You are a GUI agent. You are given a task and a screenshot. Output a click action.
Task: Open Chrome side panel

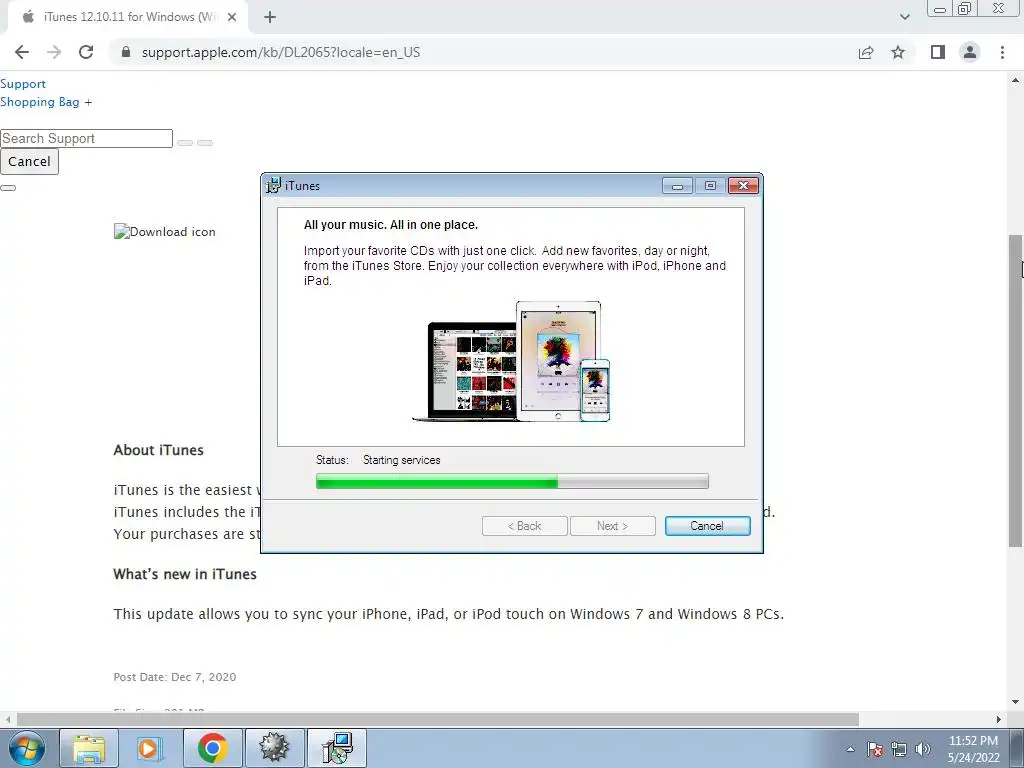click(938, 52)
